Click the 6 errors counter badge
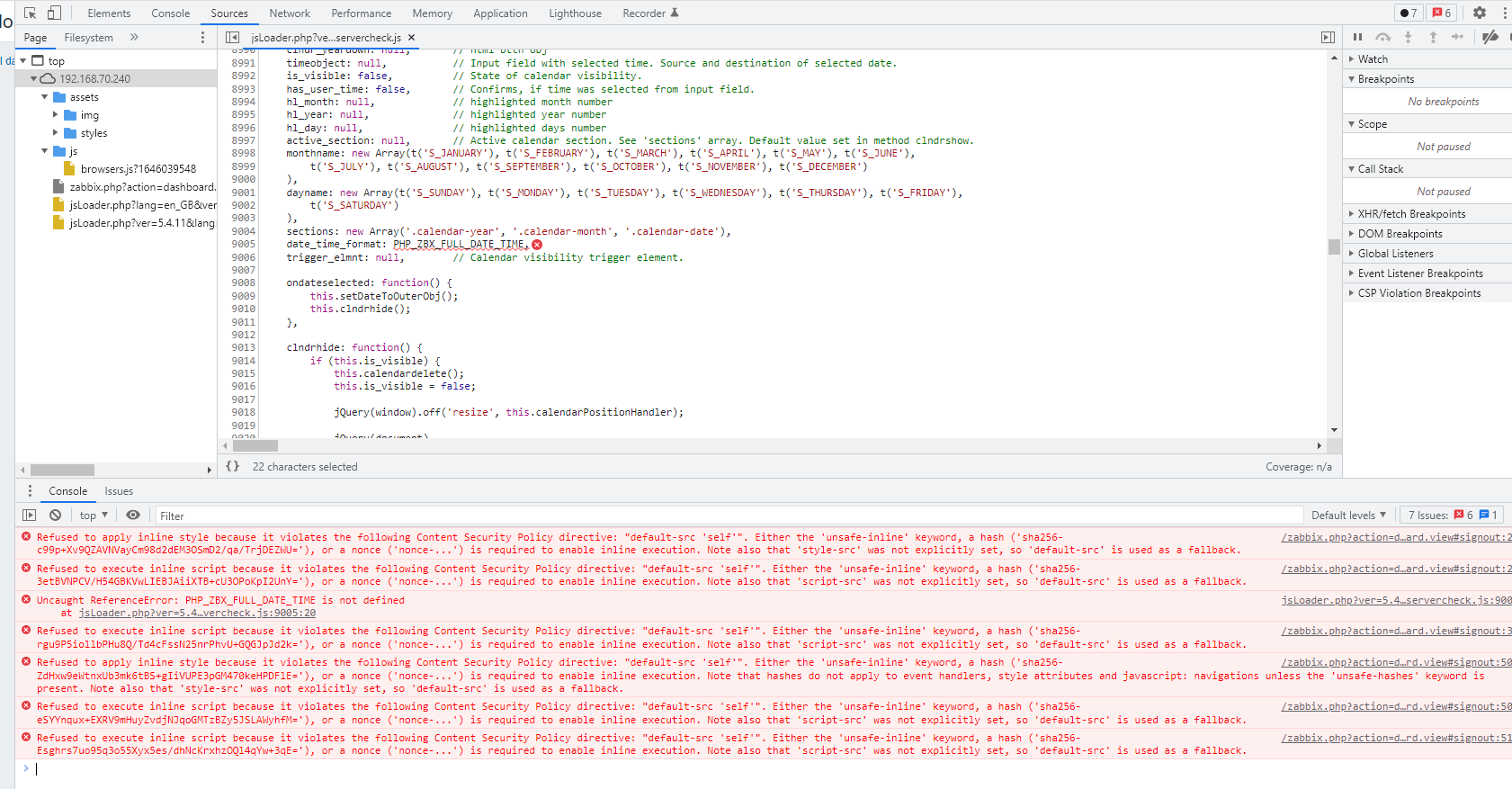The image size is (1512, 789). [1442, 13]
